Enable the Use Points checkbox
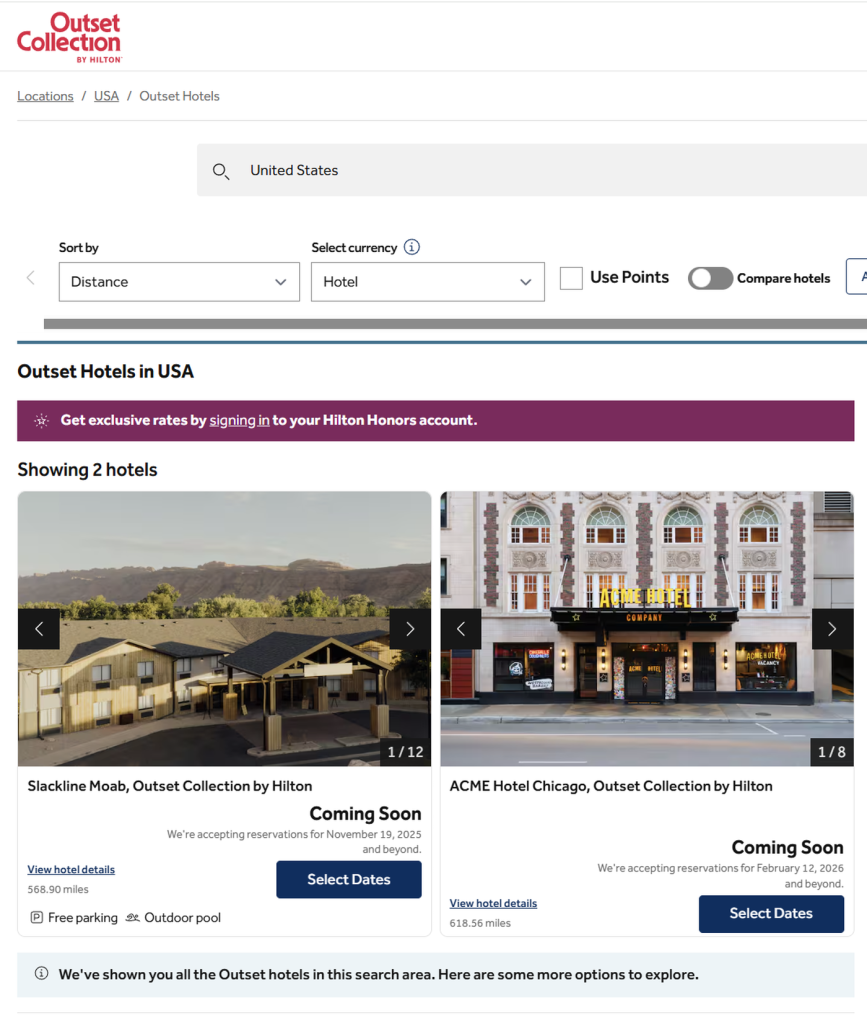This screenshot has height=1024, width=867. 571,278
